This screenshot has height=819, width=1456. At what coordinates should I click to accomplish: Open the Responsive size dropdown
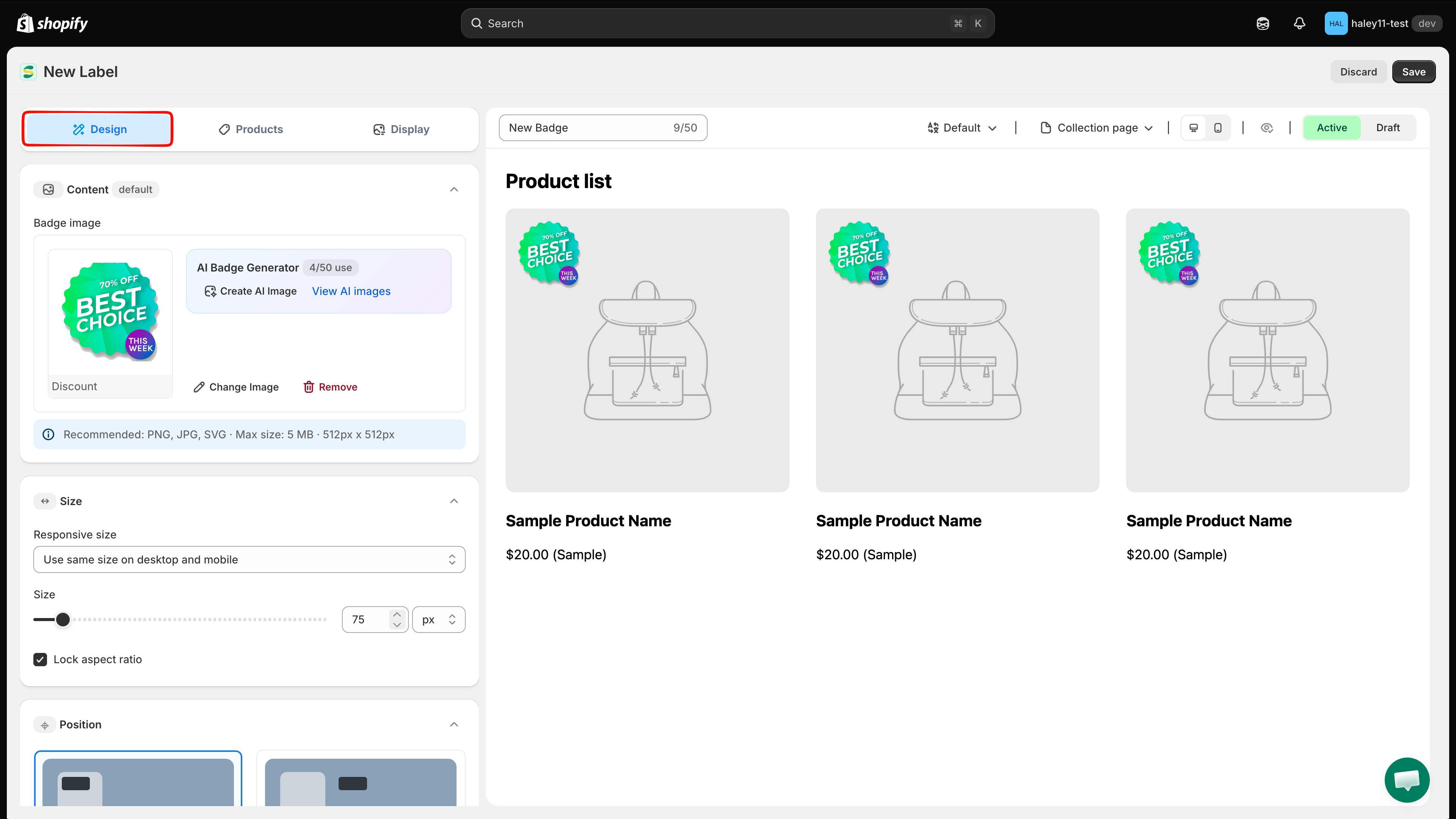pos(249,560)
